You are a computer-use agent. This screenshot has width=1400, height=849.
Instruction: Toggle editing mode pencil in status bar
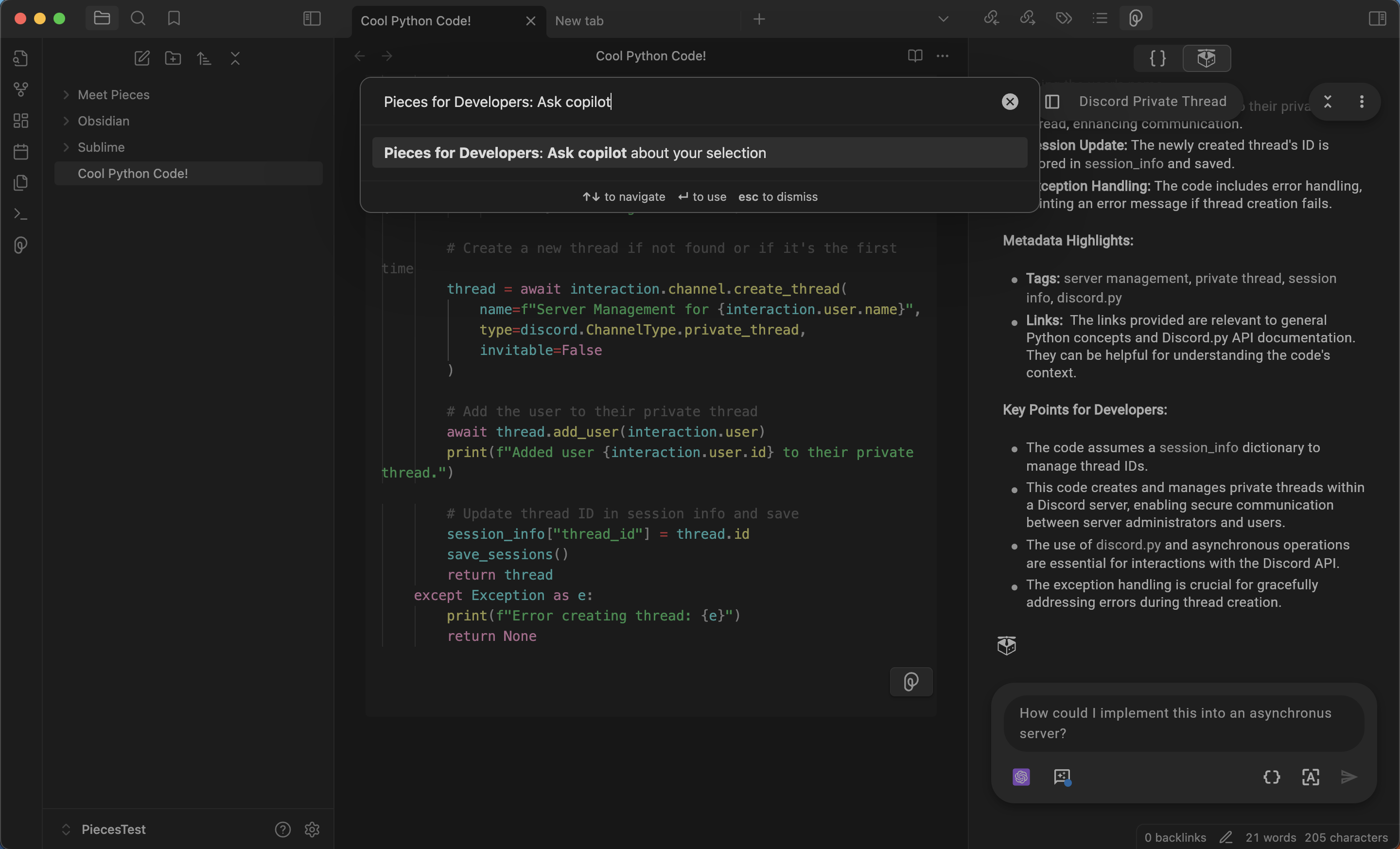(x=1225, y=837)
